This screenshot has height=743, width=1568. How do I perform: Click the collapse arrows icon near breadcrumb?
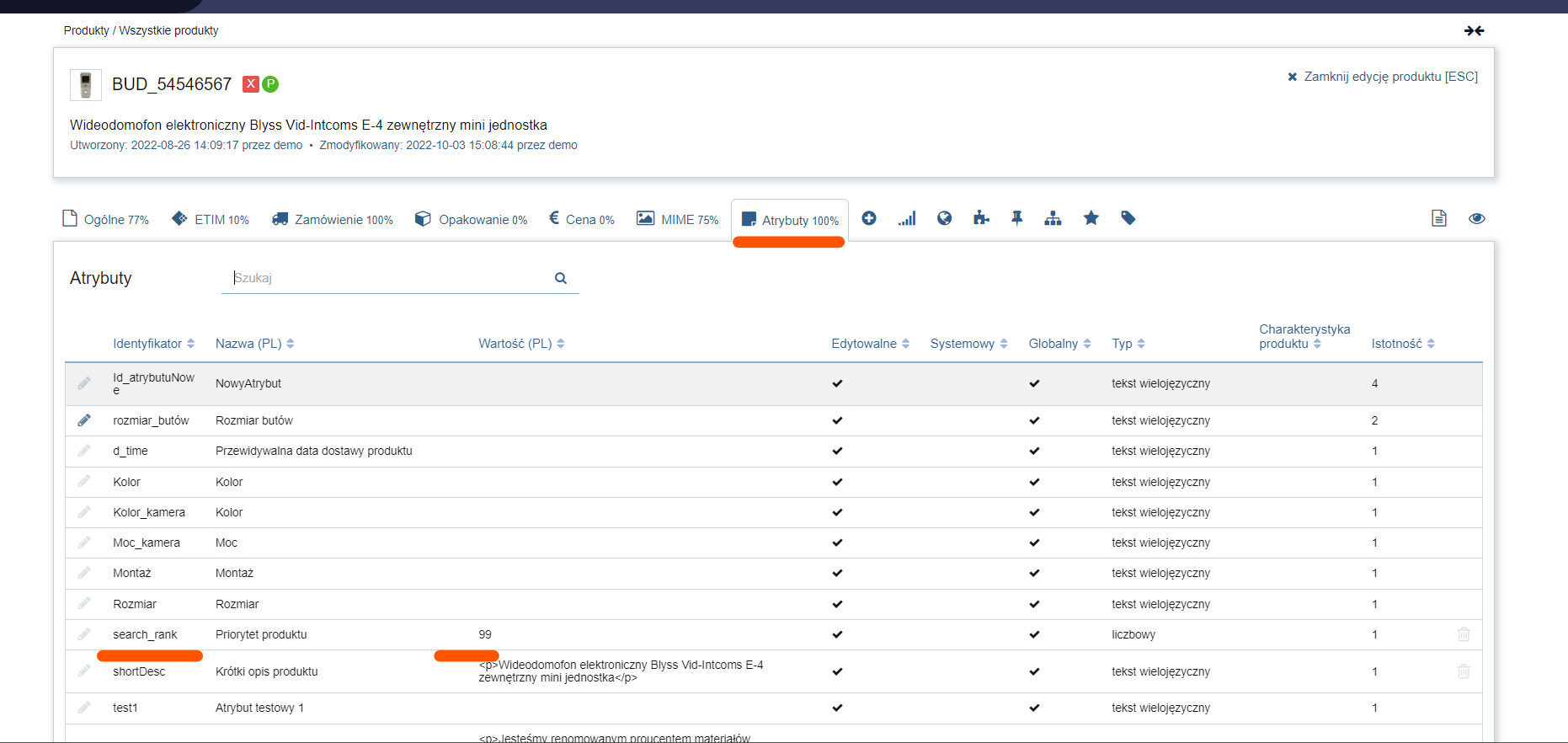(x=1474, y=30)
